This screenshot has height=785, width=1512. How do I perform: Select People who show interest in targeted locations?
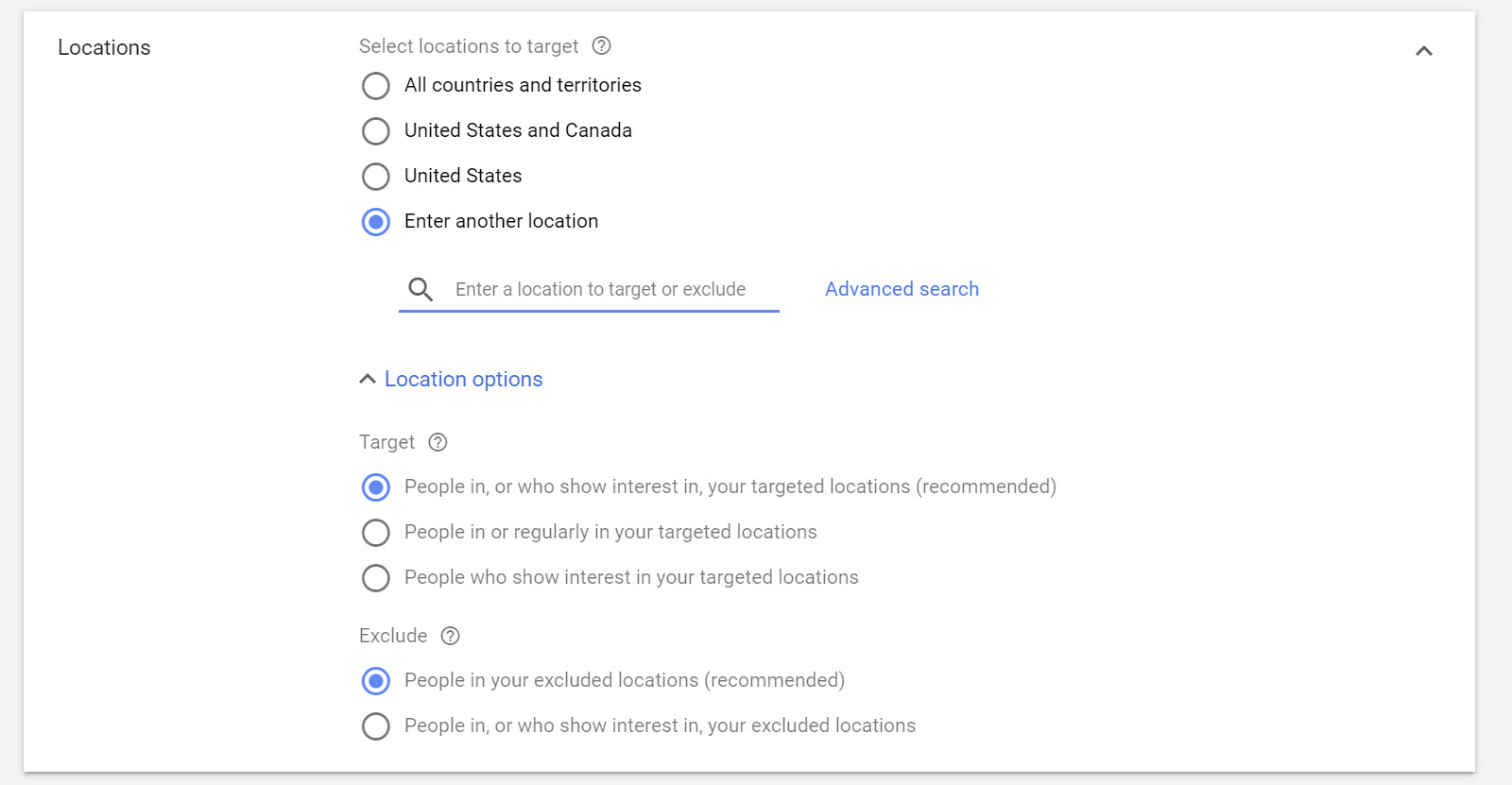(x=376, y=578)
